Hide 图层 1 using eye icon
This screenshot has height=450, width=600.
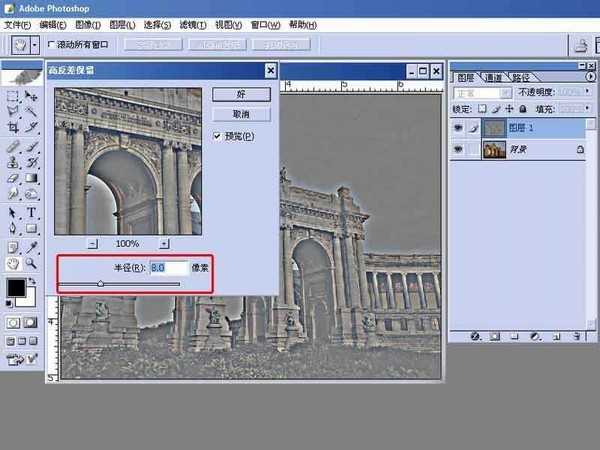pyautogui.click(x=459, y=127)
